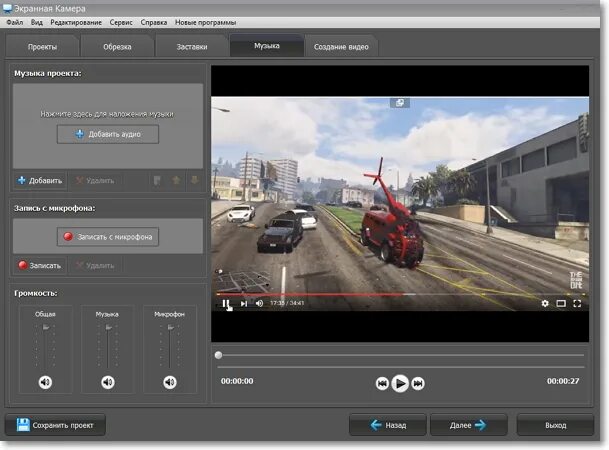Click the Добавить аудио button
Viewport: 609px width, 450px height.
point(108,134)
